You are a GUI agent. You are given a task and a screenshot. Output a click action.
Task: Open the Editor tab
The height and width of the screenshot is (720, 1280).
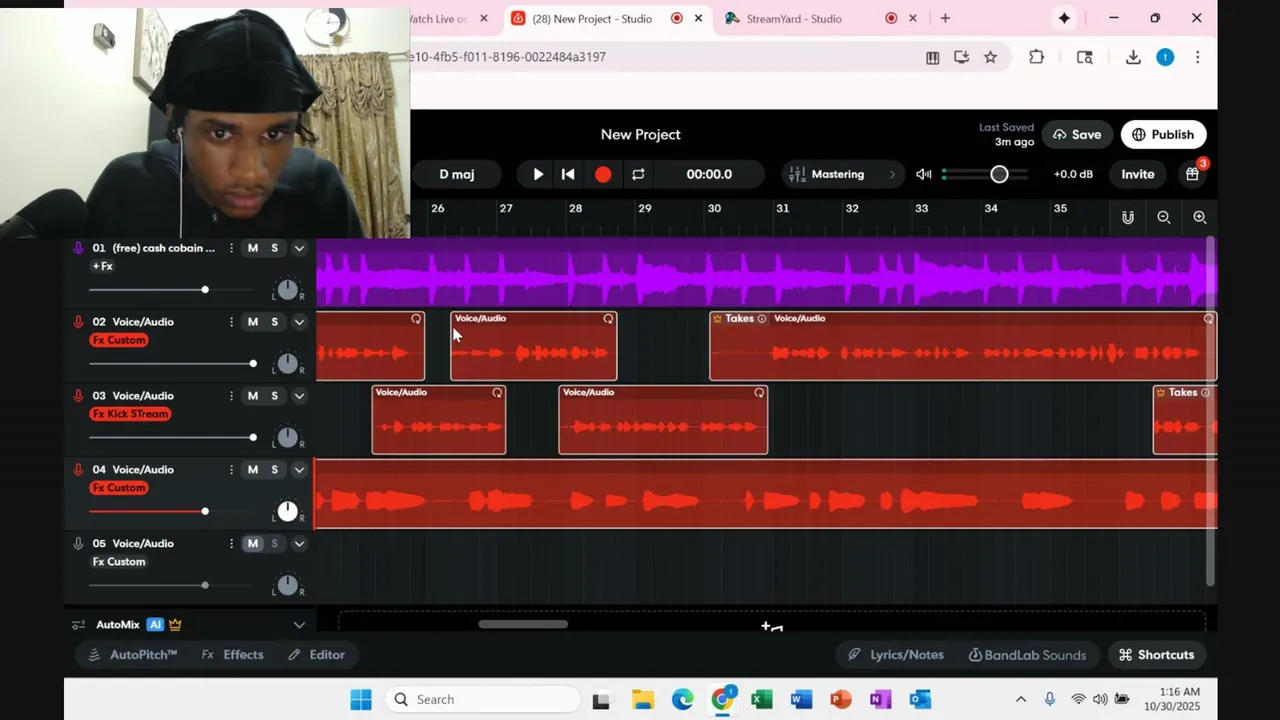pyautogui.click(x=316, y=655)
